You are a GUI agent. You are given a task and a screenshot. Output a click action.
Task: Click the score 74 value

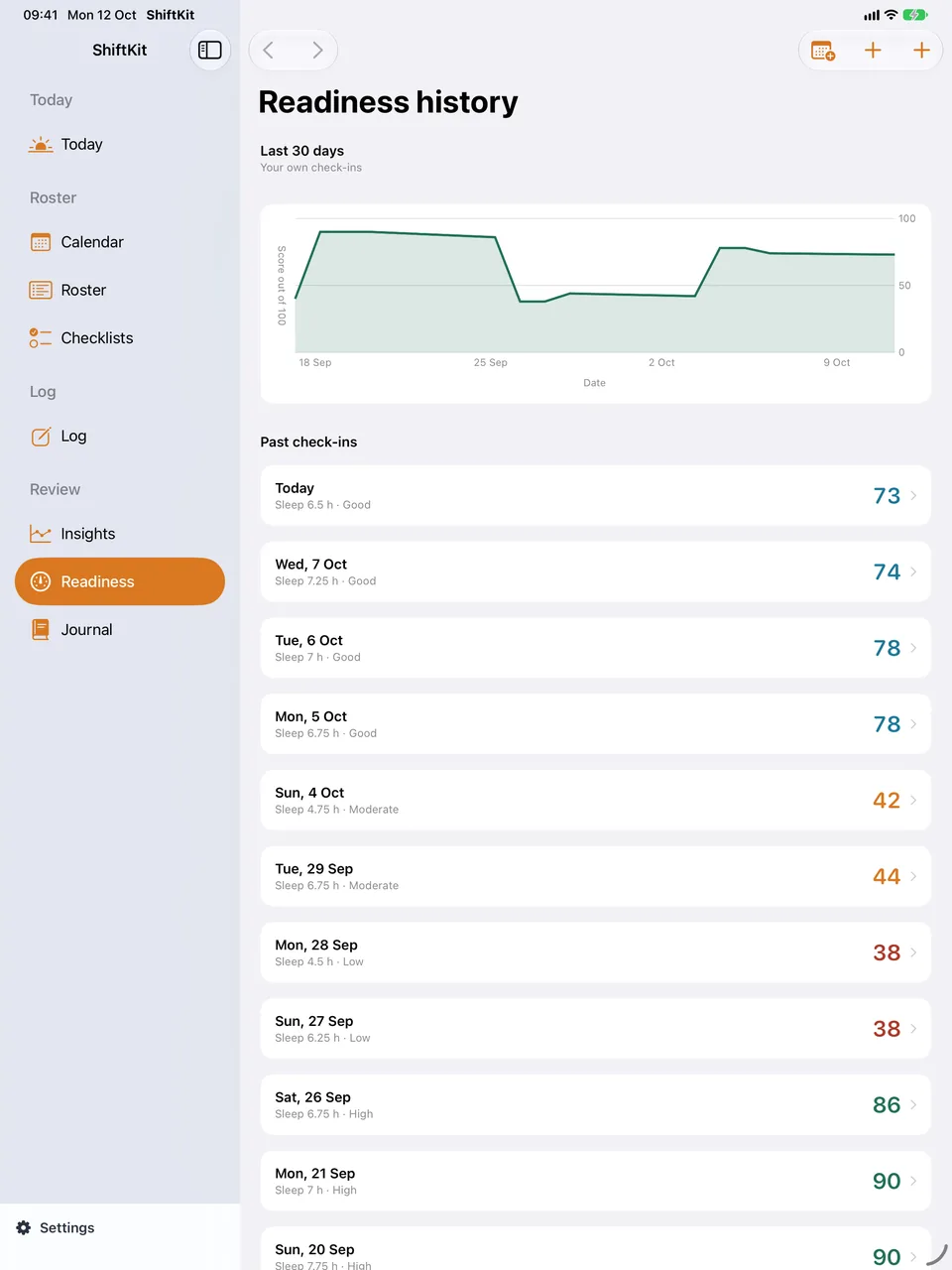click(x=887, y=572)
